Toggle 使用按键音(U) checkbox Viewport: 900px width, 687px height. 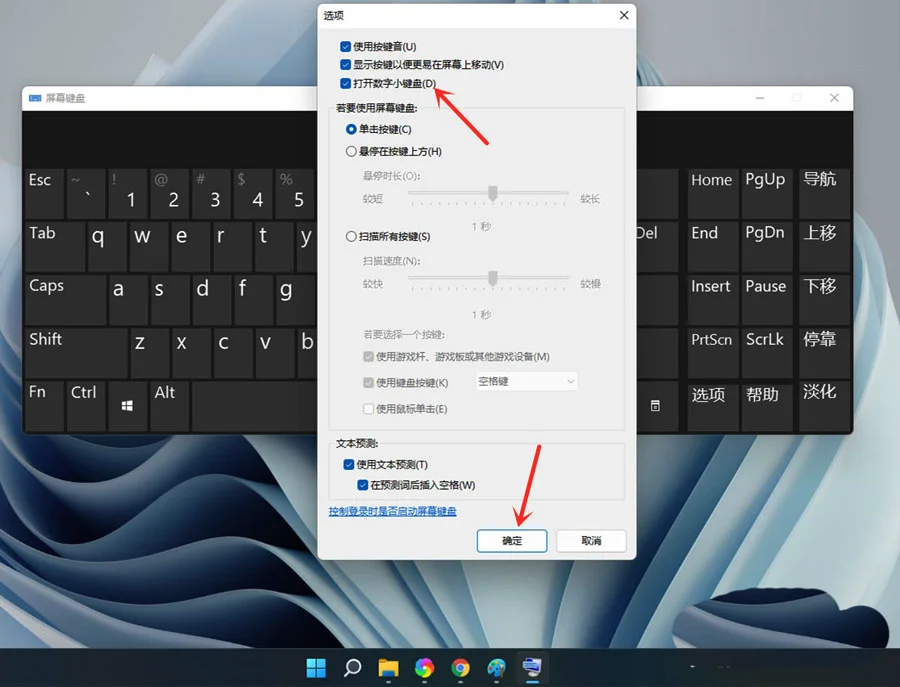[x=346, y=46]
